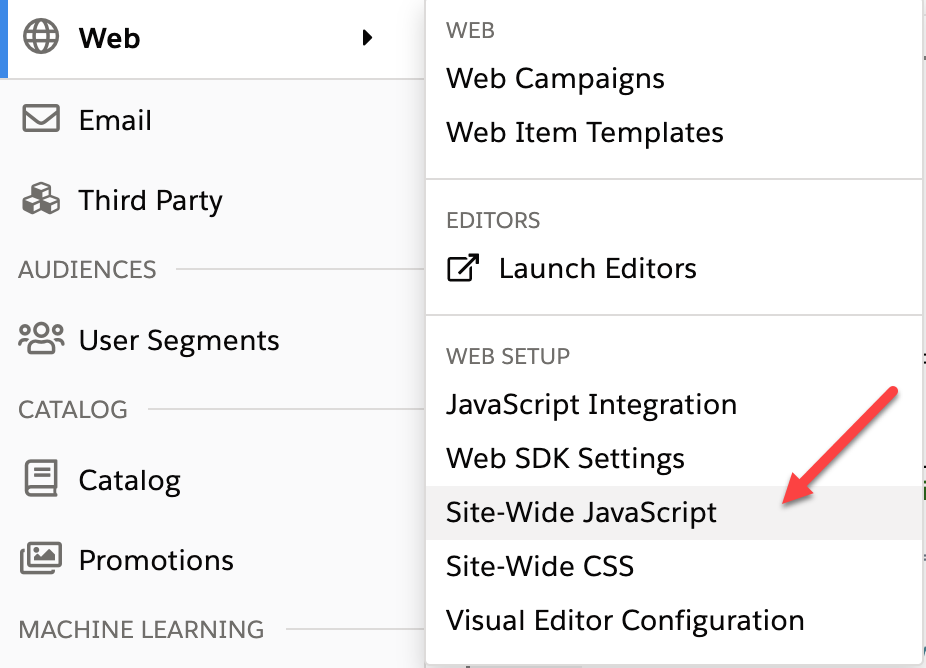Image resolution: width=926 pixels, height=668 pixels.
Task: Select the Third Party channel label
Action: tap(151, 201)
